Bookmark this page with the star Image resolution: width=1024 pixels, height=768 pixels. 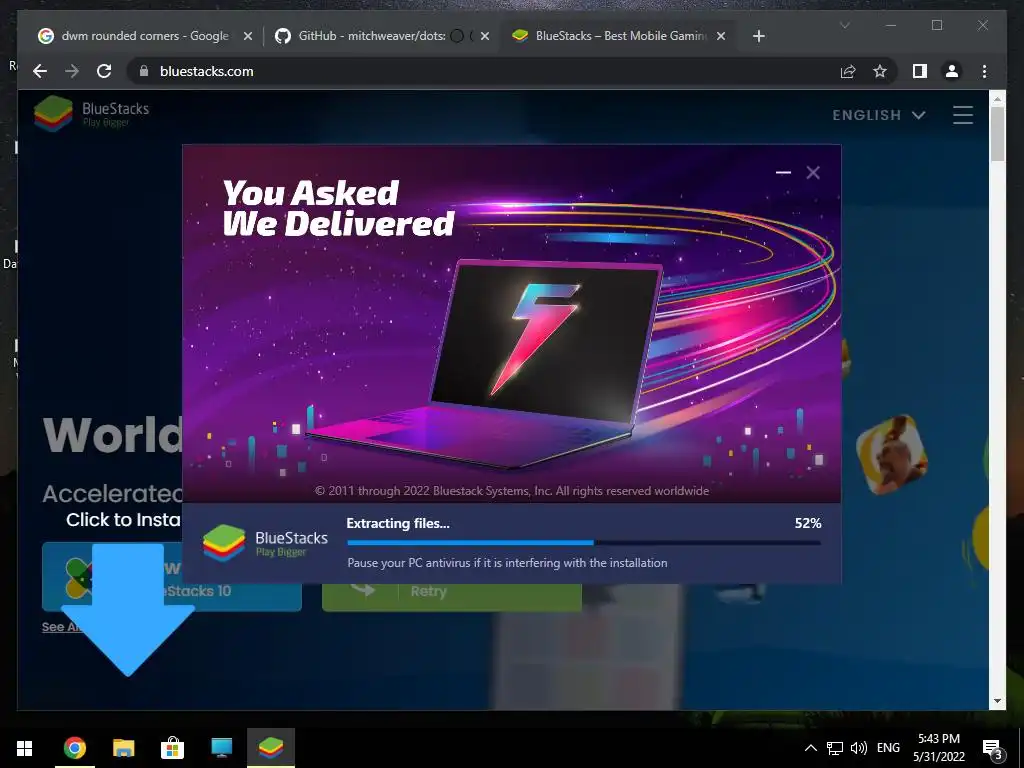click(880, 71)
